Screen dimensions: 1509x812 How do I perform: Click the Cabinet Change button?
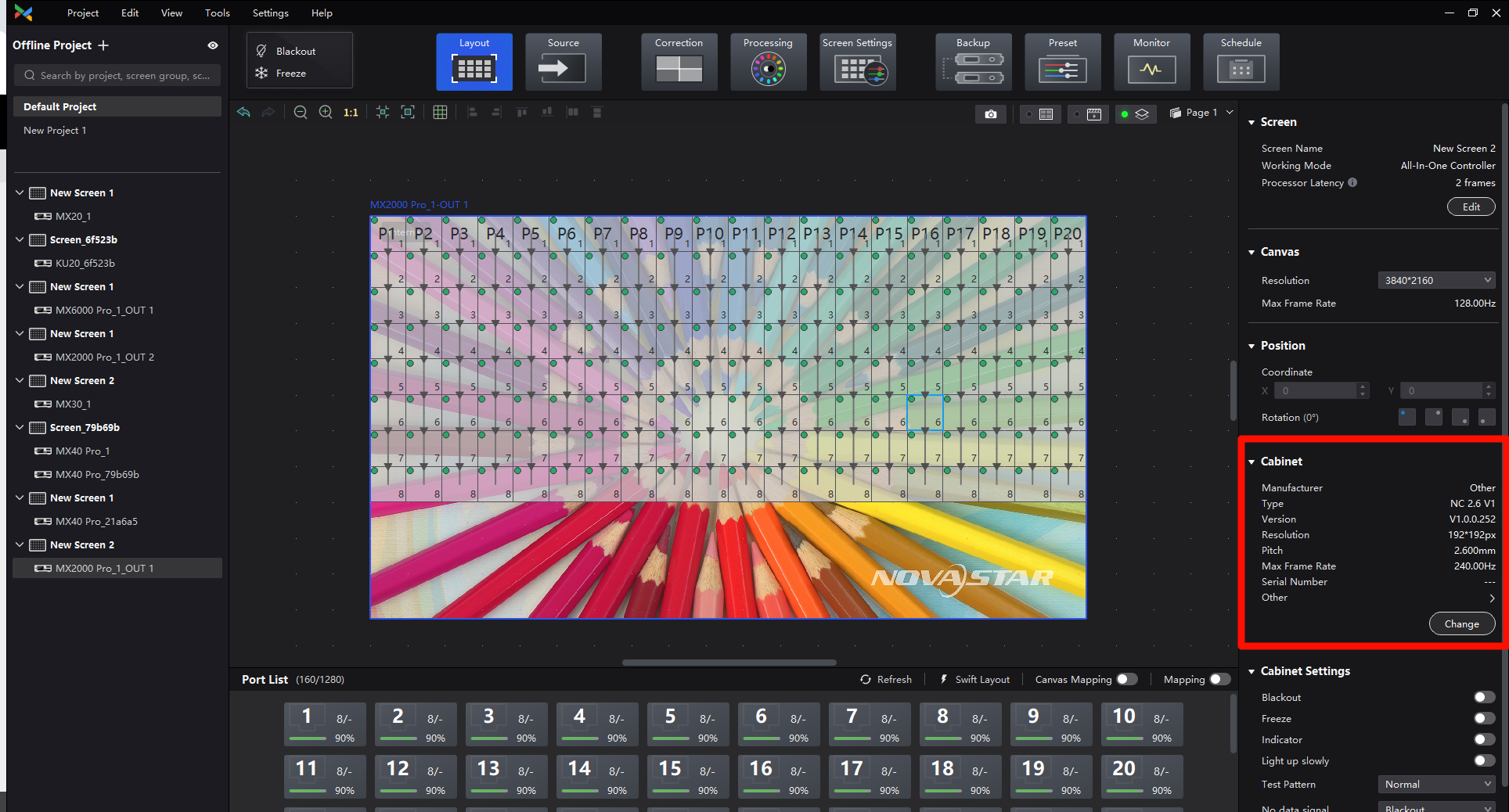(1462, 623)
